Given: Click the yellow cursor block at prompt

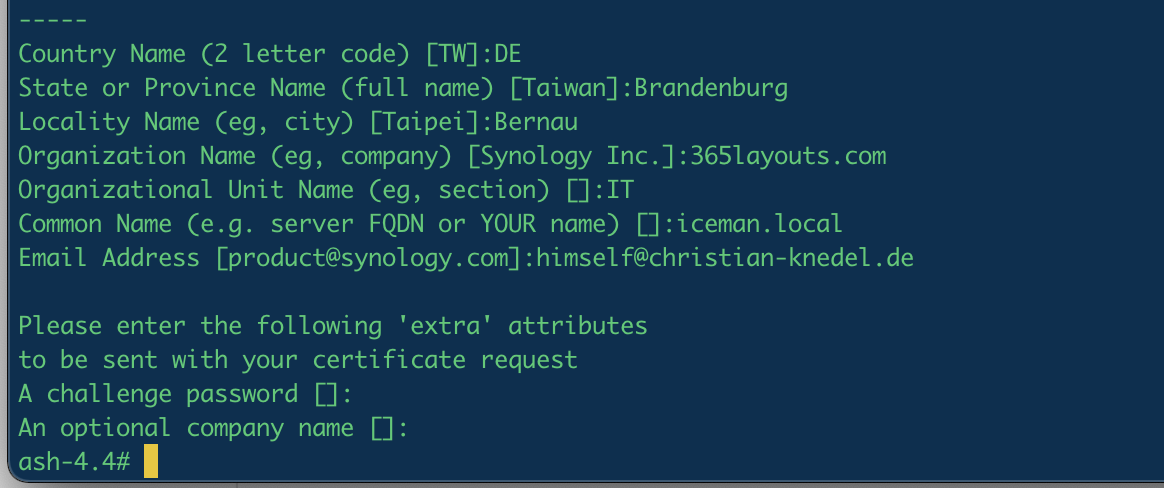Looking at the screenshot, I should [151, 461].
